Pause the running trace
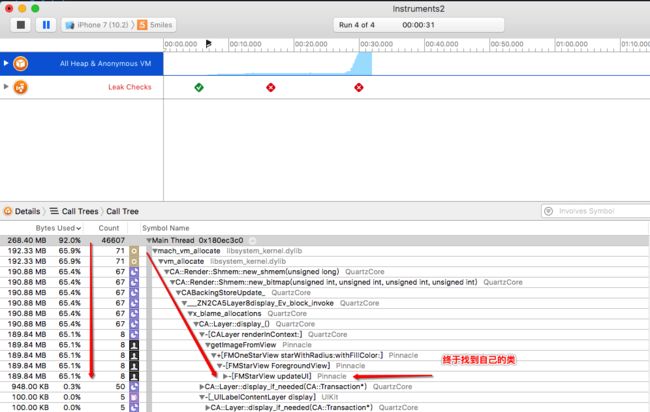 point(46,25)
